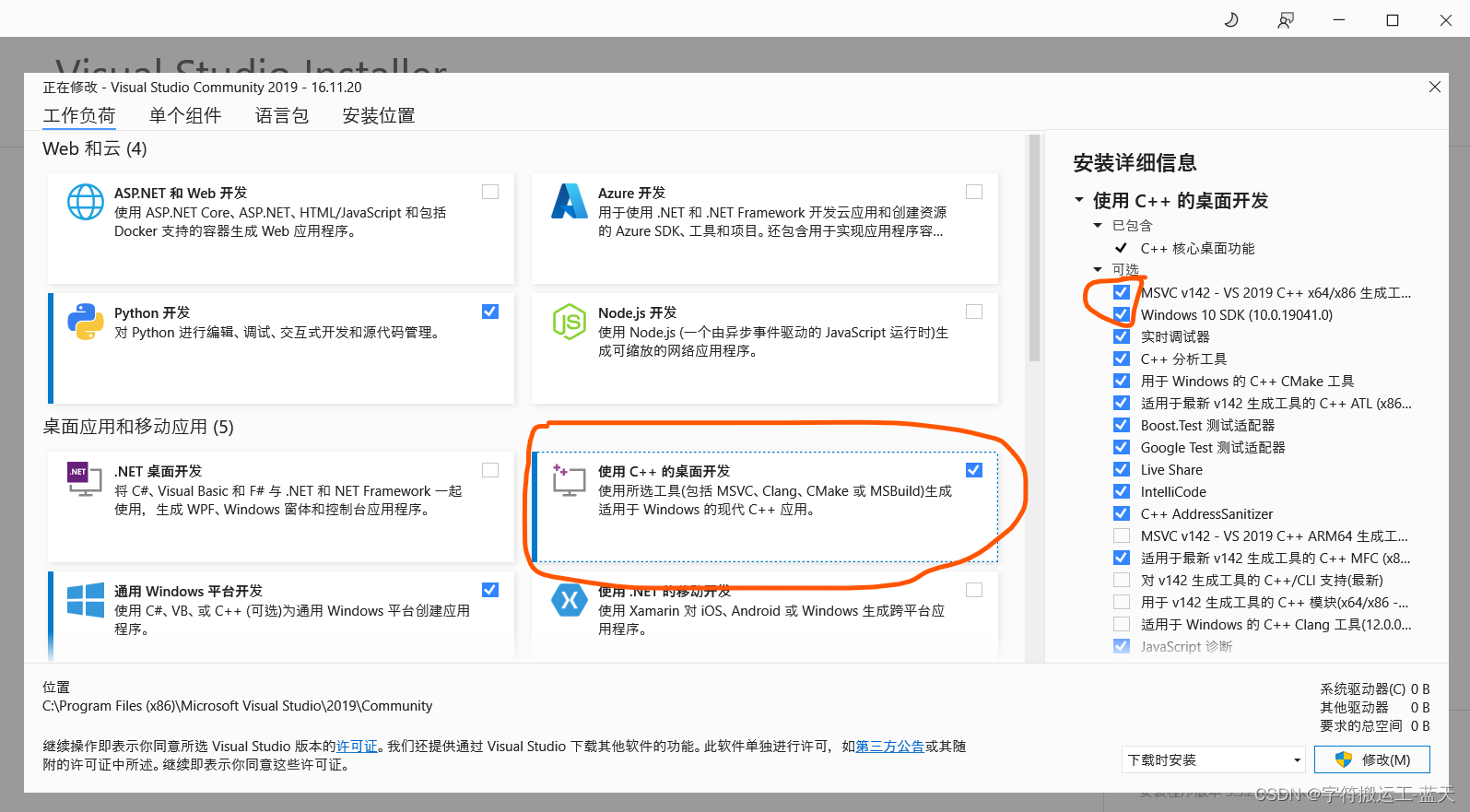Click the Azure development logo icon
Image resolution: width=1470 pixels, height=812 pixels.
click(x=570, y=201)
